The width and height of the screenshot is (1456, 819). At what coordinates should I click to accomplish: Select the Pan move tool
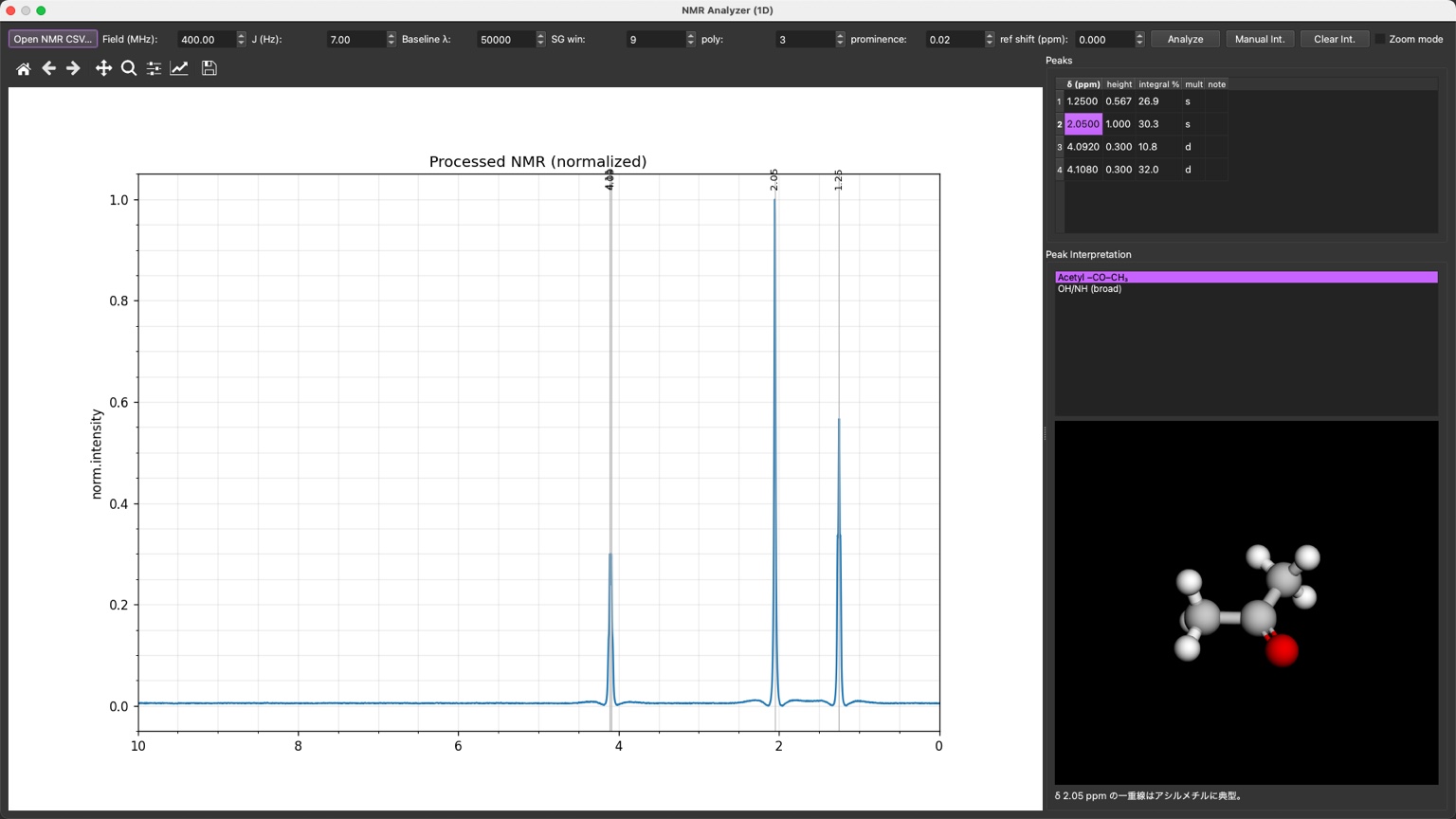(x=103, y=68)
